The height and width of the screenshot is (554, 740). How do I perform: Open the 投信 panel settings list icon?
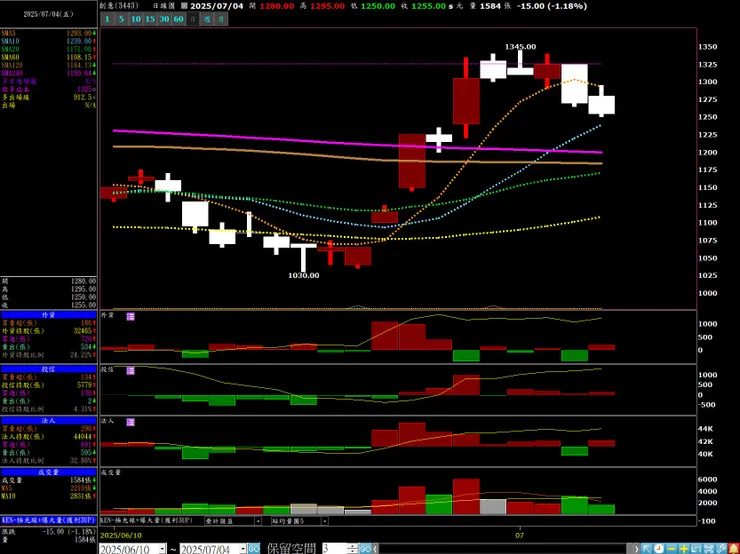pos(131,371)
